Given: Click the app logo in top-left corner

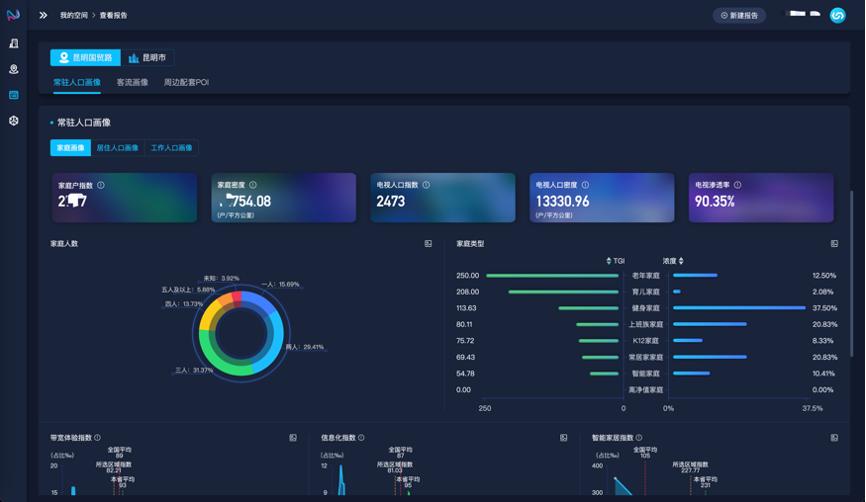Looking at the screenshot, I should (x=14, y=15).
